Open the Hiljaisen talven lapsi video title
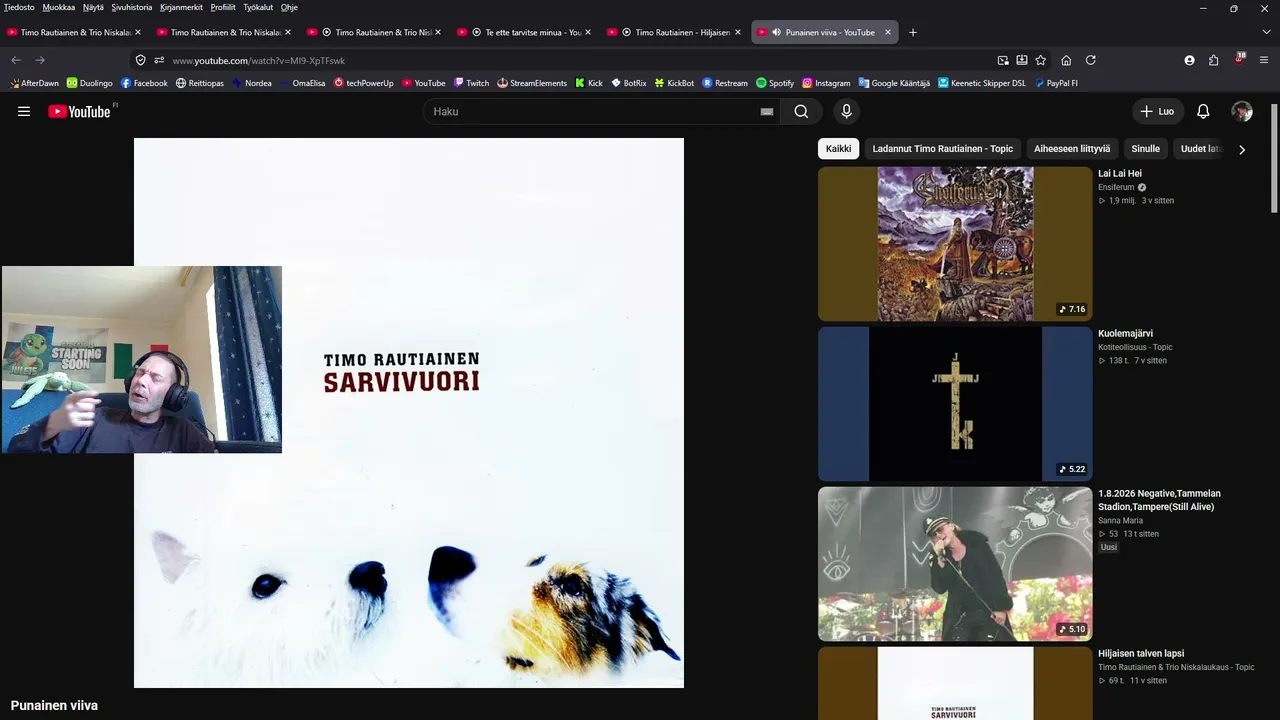Screen dimensions: 1280x720 1141,653
